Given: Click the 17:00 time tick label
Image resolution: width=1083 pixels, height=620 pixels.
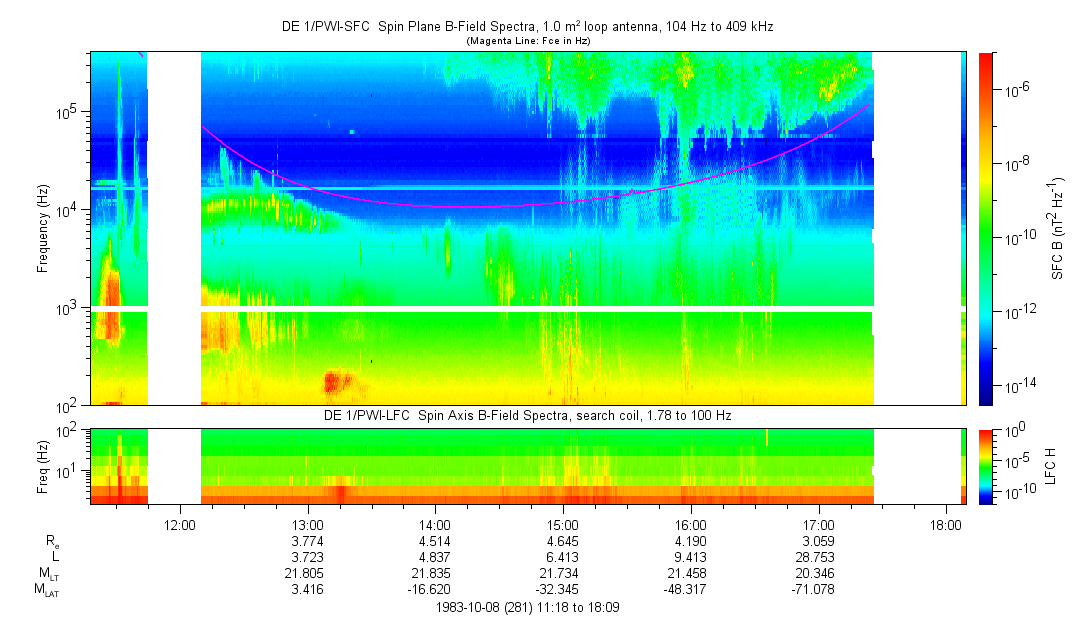Looking at the screenshot, I should (818, 525).
